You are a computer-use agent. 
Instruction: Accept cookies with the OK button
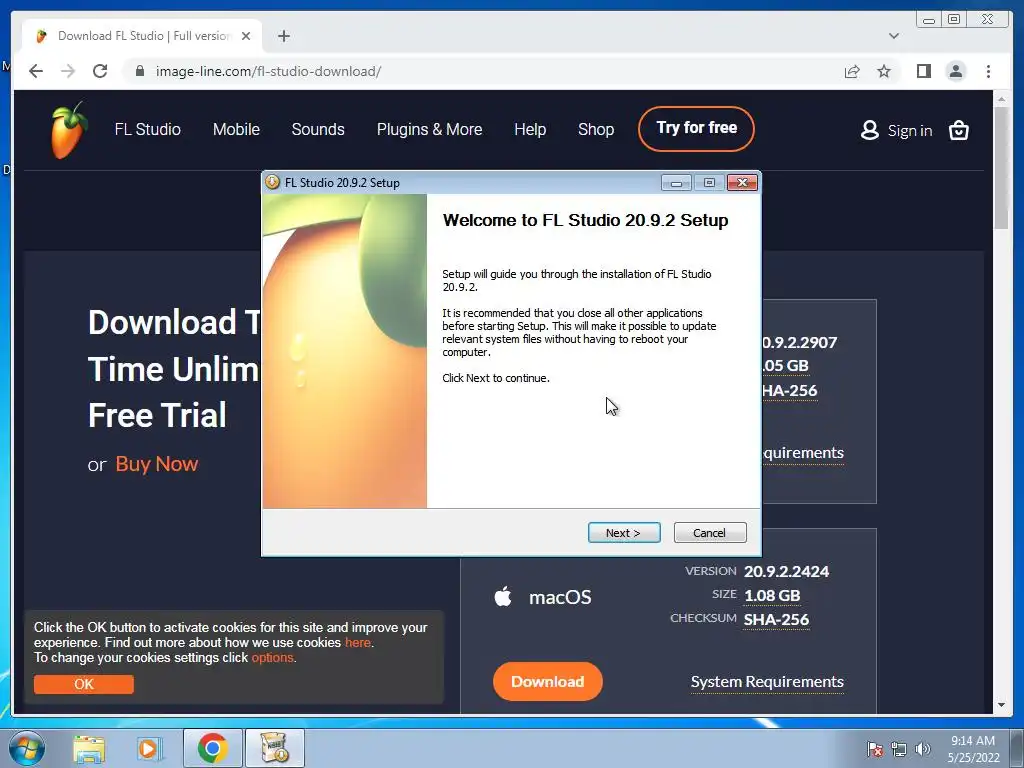pyautogui.click(x=84, y=684)
